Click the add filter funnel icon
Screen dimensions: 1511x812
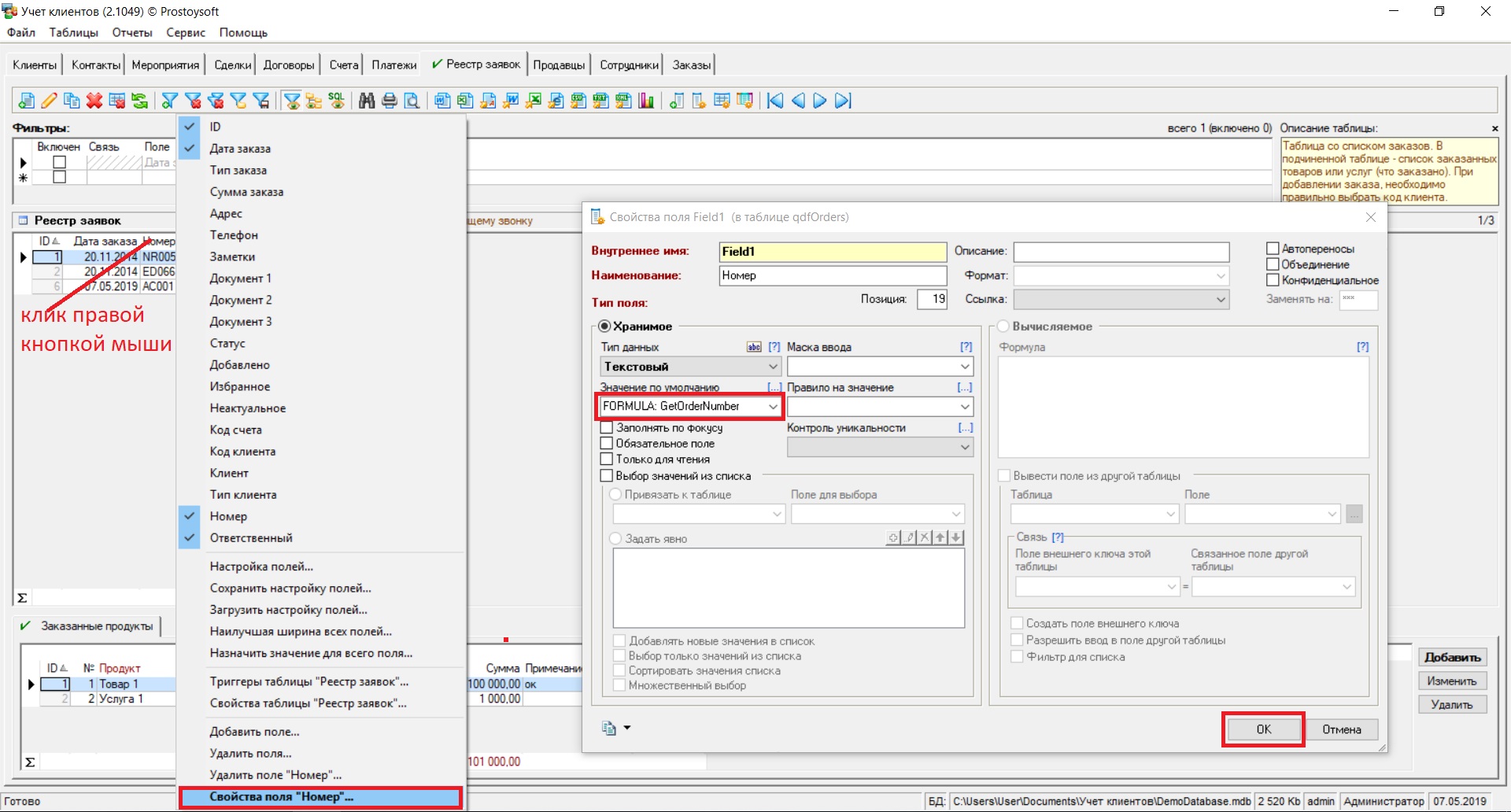tap(169, 101)
